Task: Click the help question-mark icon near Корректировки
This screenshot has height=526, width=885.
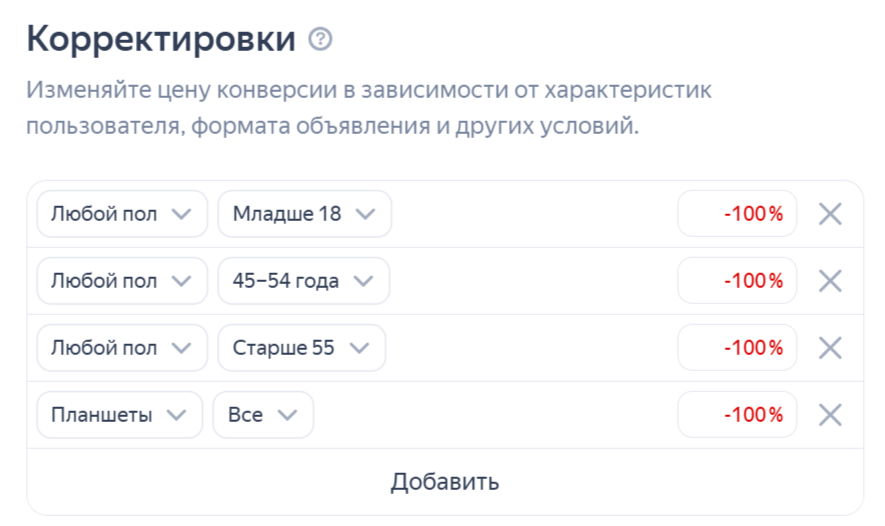Action: pyautogui.click(x=320, y=40)
